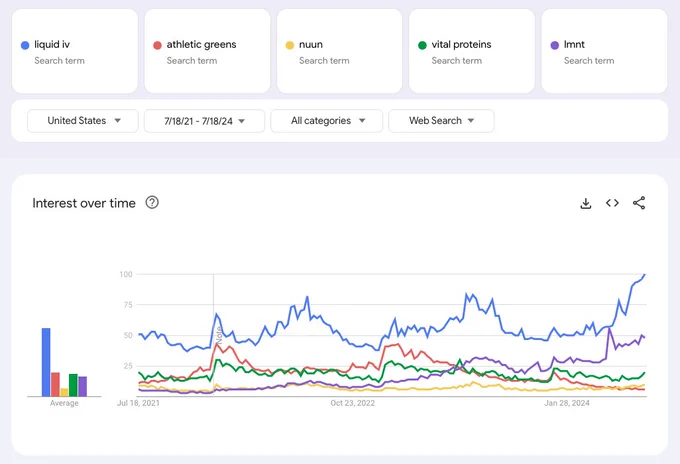Viewport: 680px width, 464px height.
Task: Click the Oct 23, 2022 axis label
Action: [353, 403]
